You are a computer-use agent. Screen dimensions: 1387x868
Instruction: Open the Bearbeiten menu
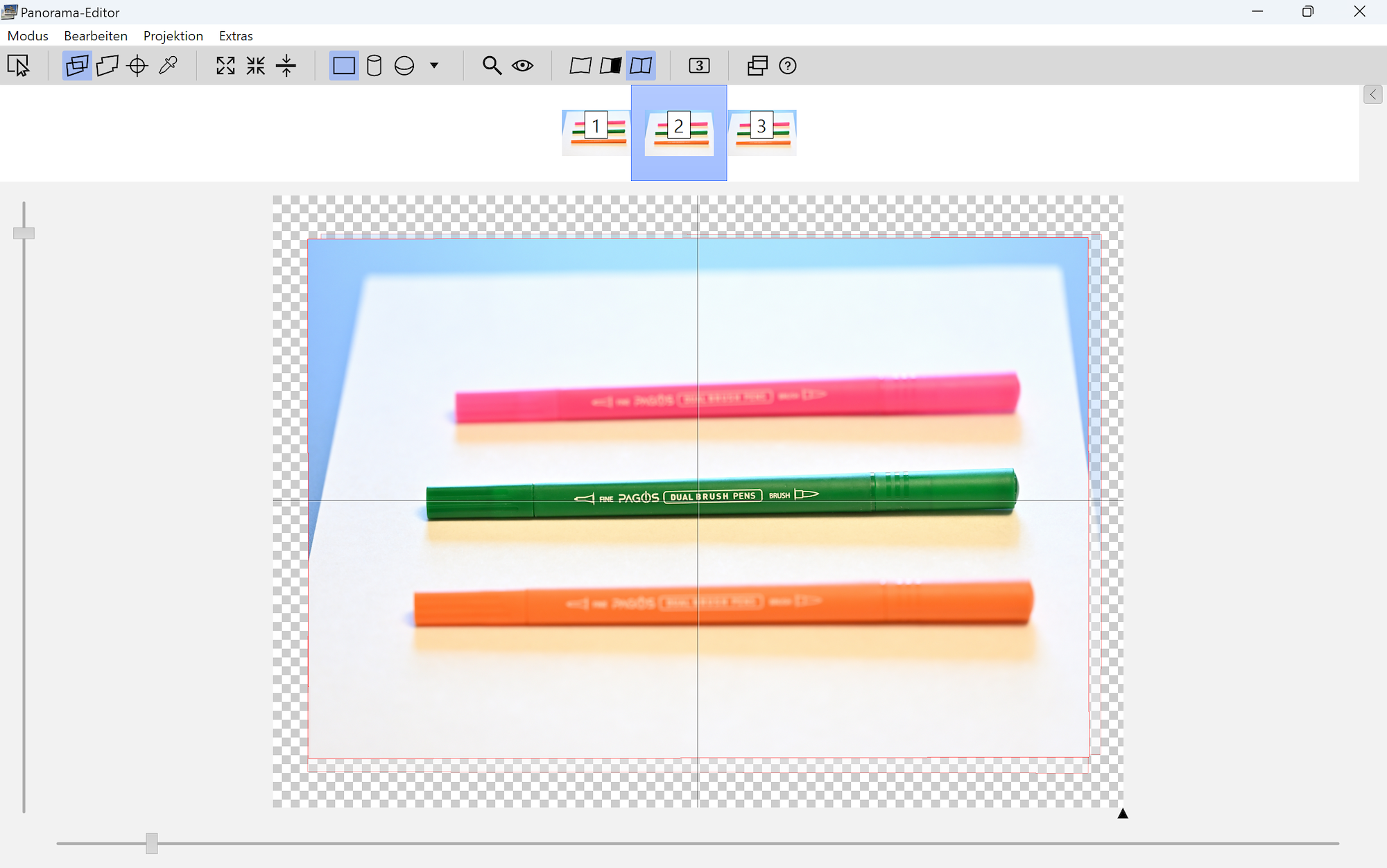point(96,36)
